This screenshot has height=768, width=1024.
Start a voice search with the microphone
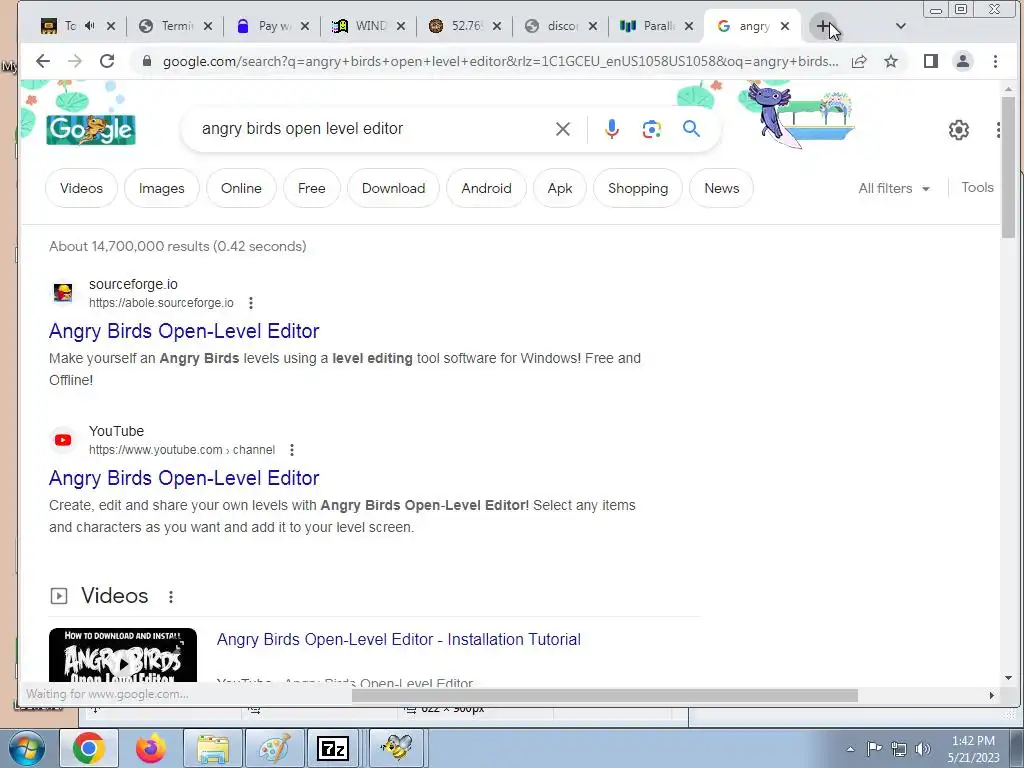tap(611, 129)
